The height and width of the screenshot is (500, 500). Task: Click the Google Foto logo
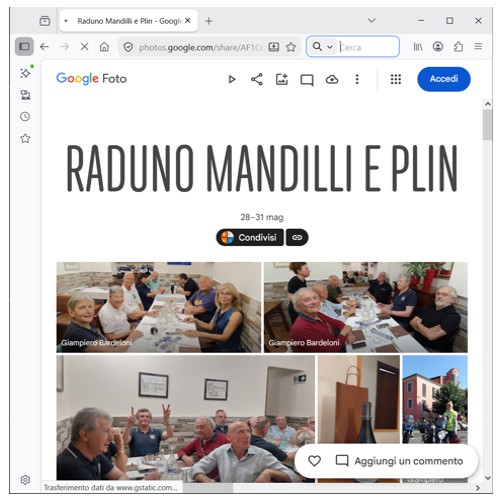[91, 79]
